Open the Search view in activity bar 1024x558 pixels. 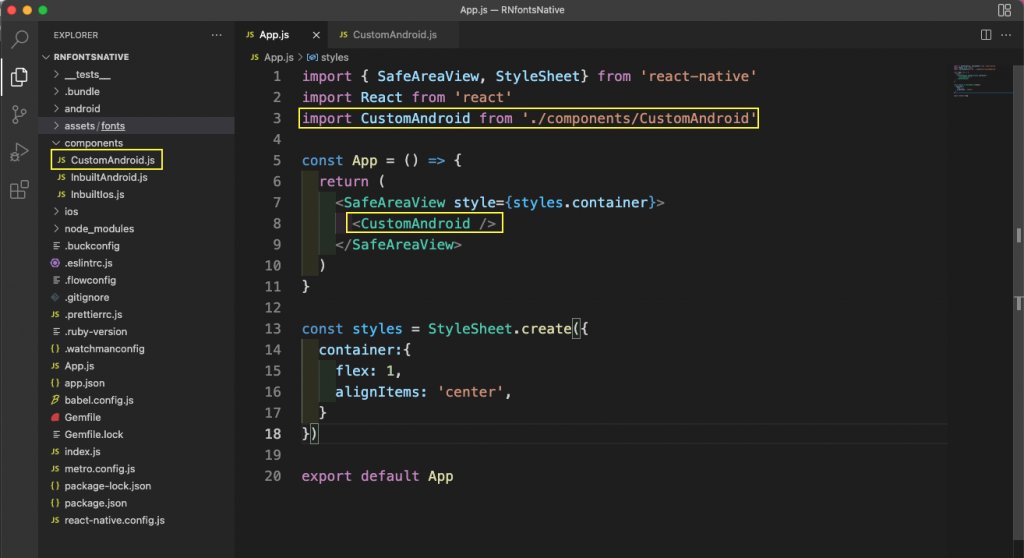tap(20, 39)
